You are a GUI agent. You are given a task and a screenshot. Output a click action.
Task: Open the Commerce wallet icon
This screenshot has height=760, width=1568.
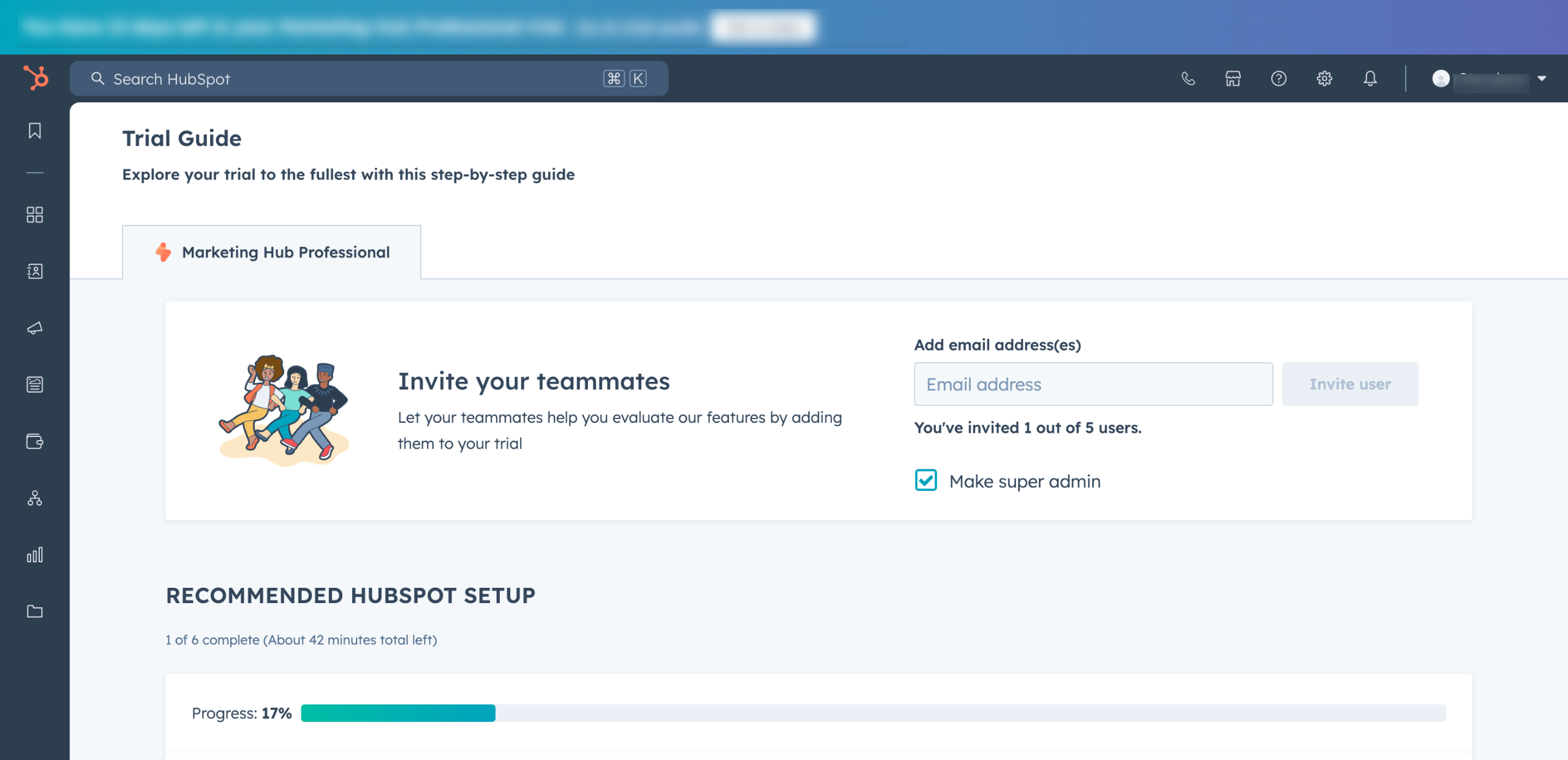pyautogui.click(x=35, y=441)
